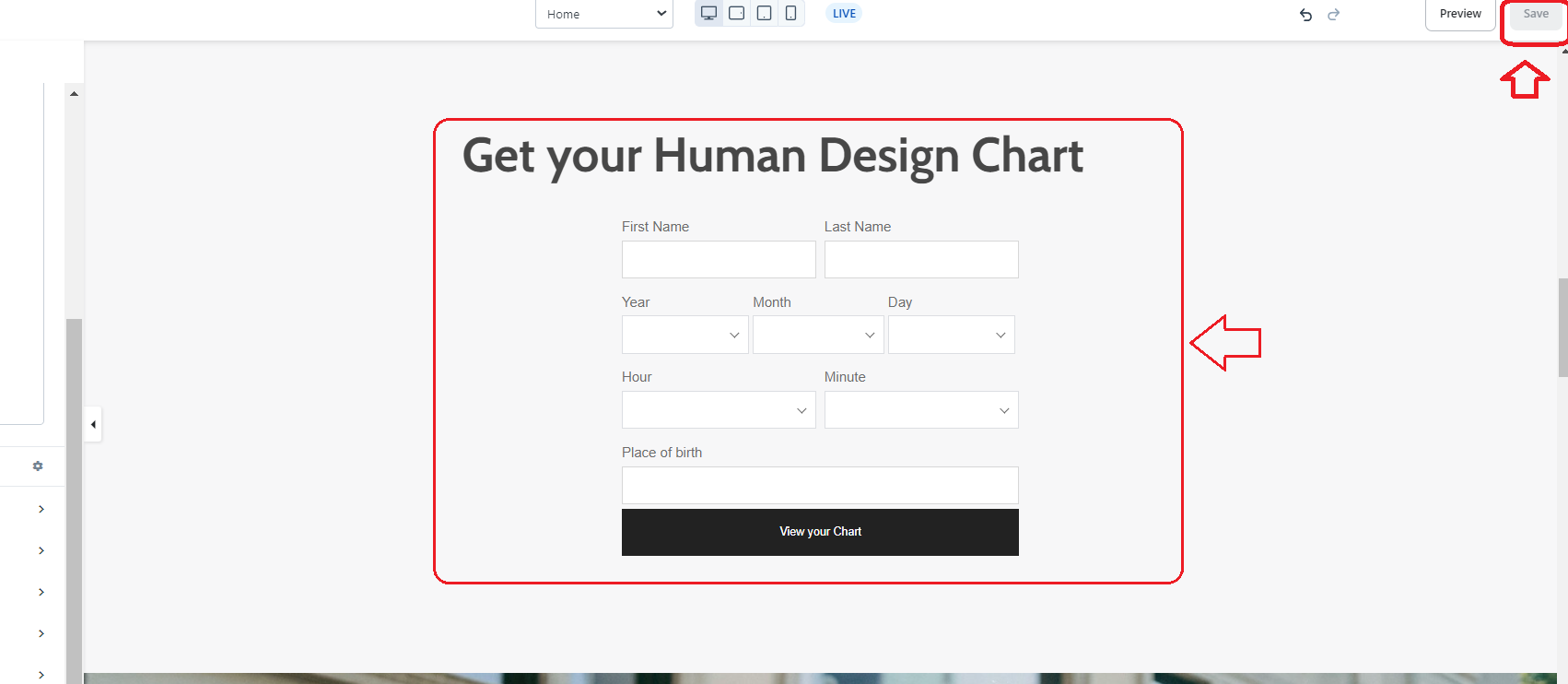Click the Last Name input field
The height and width of the screenshot is (684, 1568).
(x=921, y=259)
